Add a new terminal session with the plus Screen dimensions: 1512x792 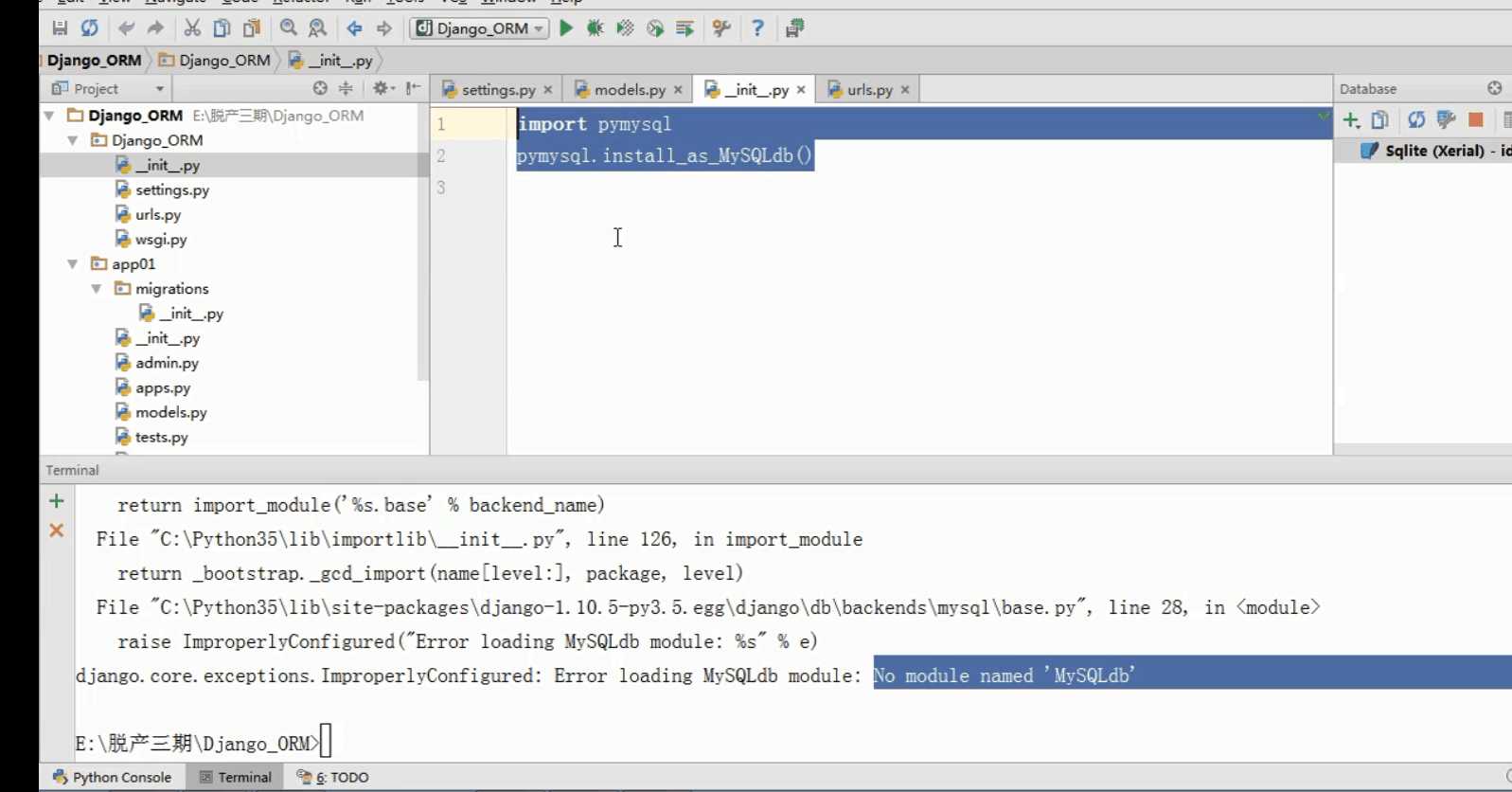tap(57, 501)
